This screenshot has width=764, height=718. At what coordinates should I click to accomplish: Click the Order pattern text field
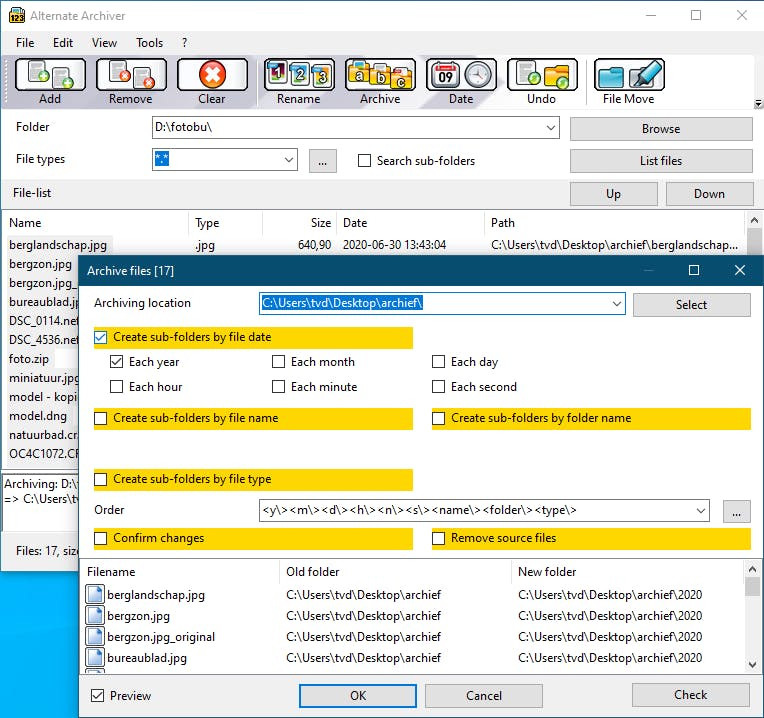[x=476, y=510]
